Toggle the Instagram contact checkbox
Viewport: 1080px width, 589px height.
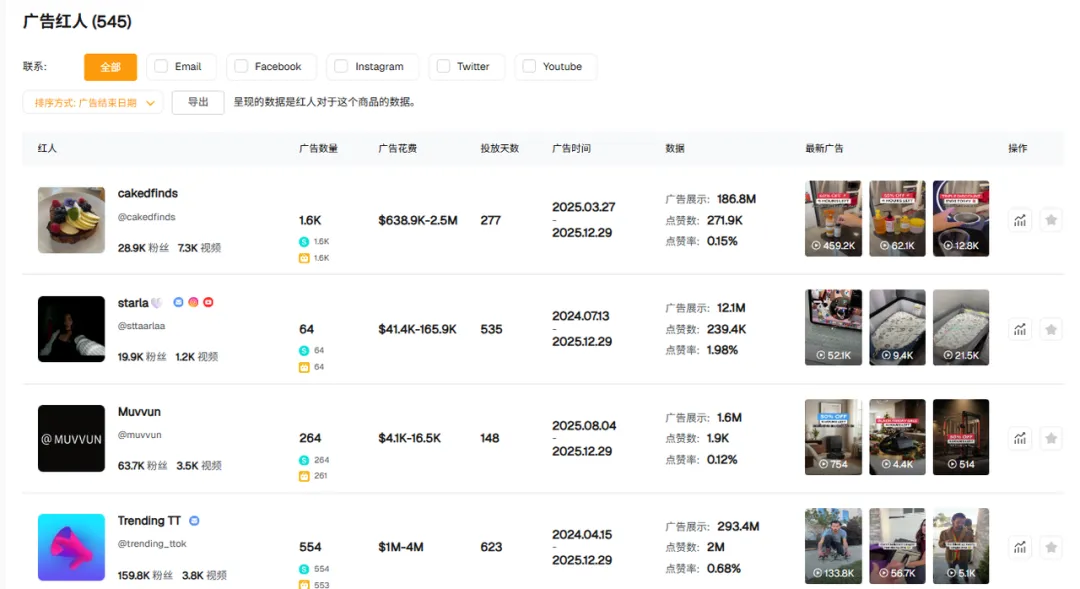[341, 67]
